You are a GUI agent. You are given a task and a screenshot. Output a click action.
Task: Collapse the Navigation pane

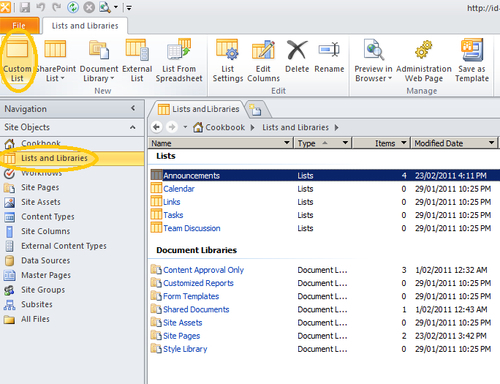pos(133,108)
